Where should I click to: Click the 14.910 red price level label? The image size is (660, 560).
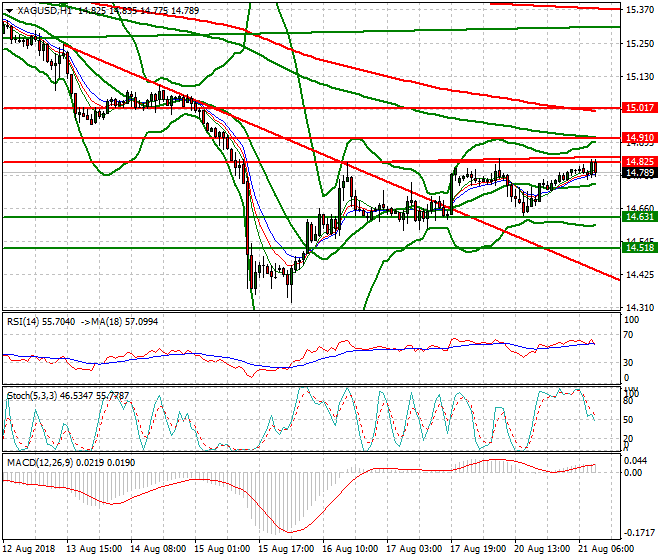[x=640, y=138]
